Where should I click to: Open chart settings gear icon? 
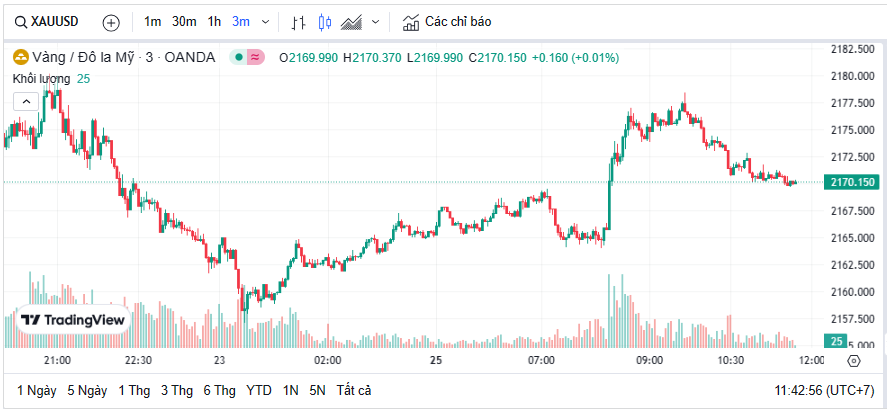point(853,361)
